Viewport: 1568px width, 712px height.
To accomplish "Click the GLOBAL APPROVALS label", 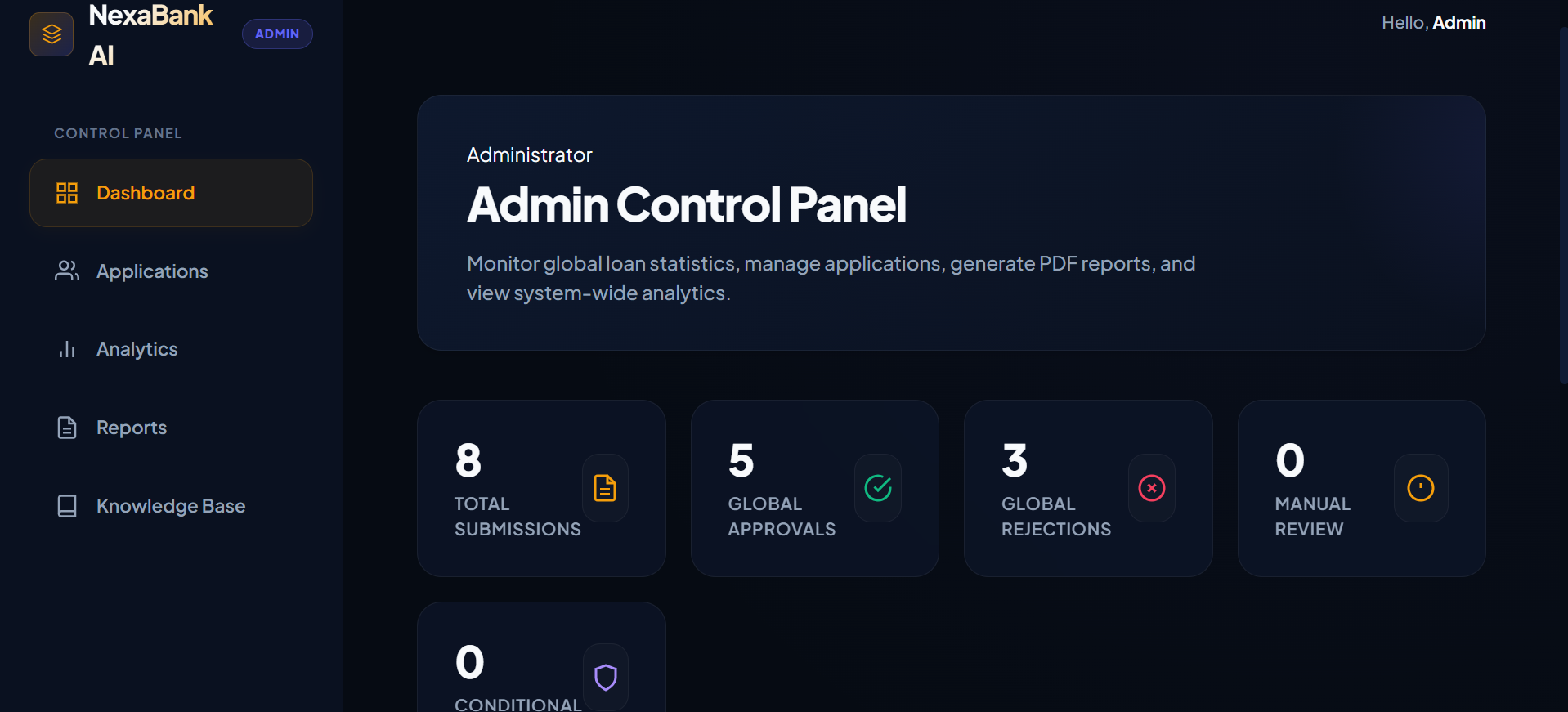I will [x=782, y=517].
